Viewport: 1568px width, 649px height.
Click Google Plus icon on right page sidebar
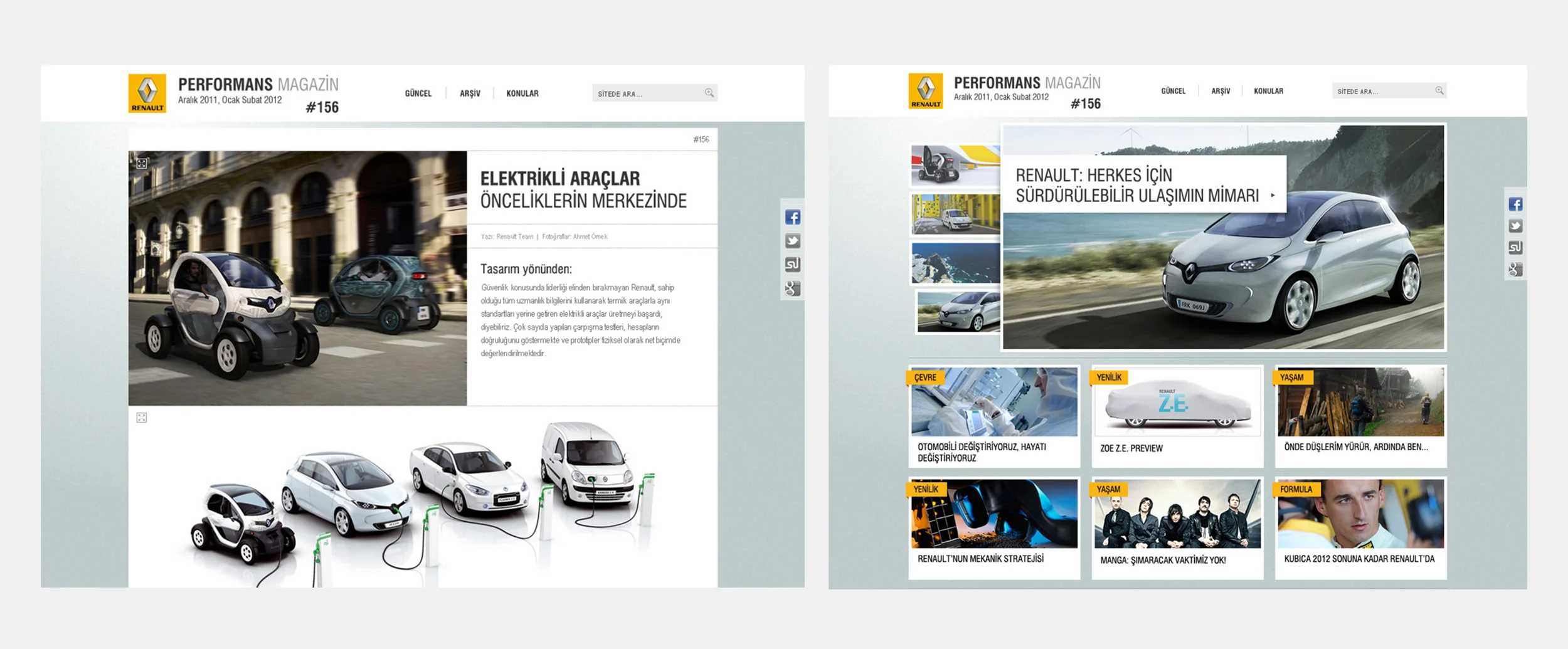coord(1515,269)
